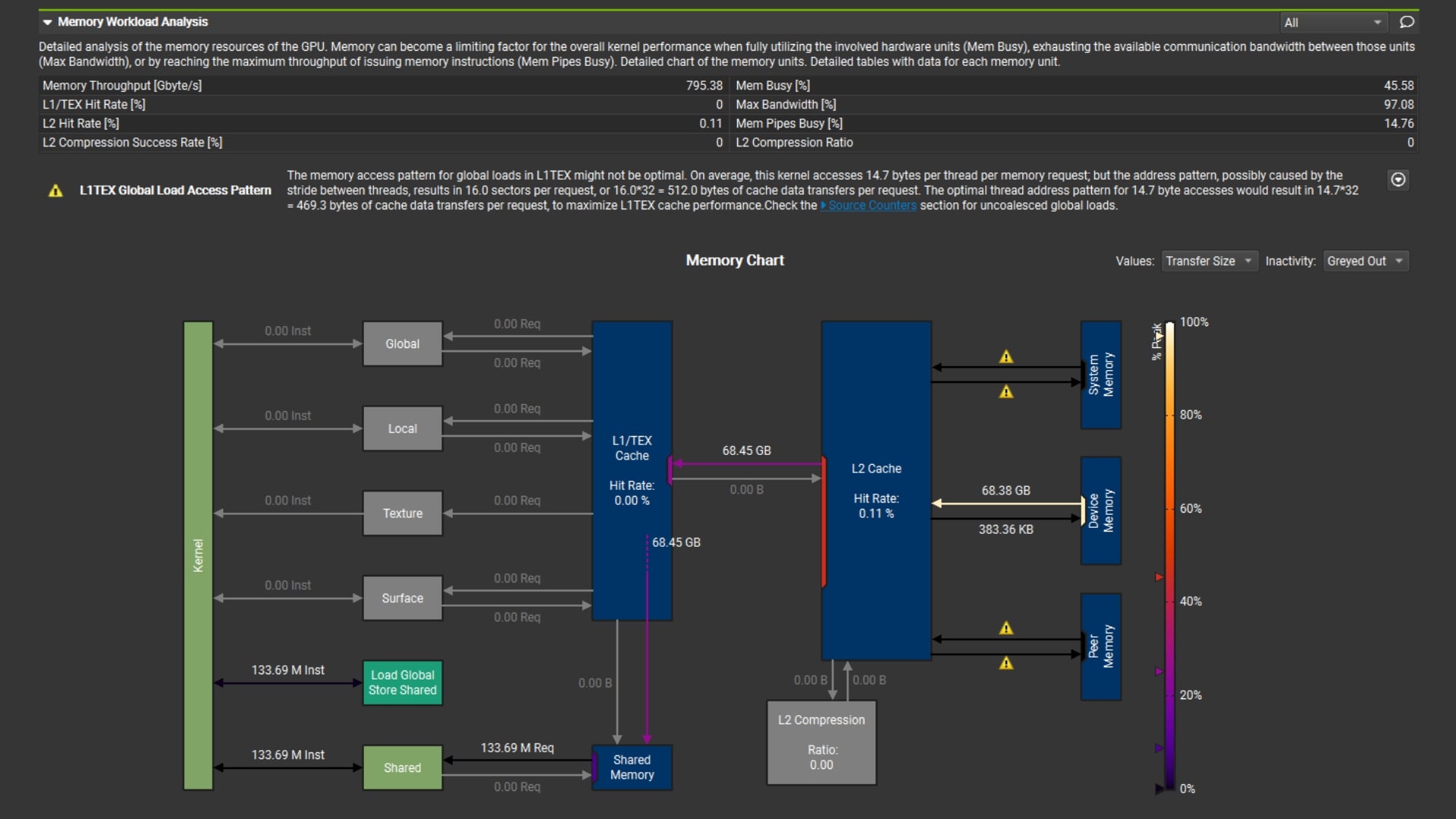Viewport: 1456px width, 819px height.
Task: Click lower warning icon near Peer Memory
Action: point(1006,663)
